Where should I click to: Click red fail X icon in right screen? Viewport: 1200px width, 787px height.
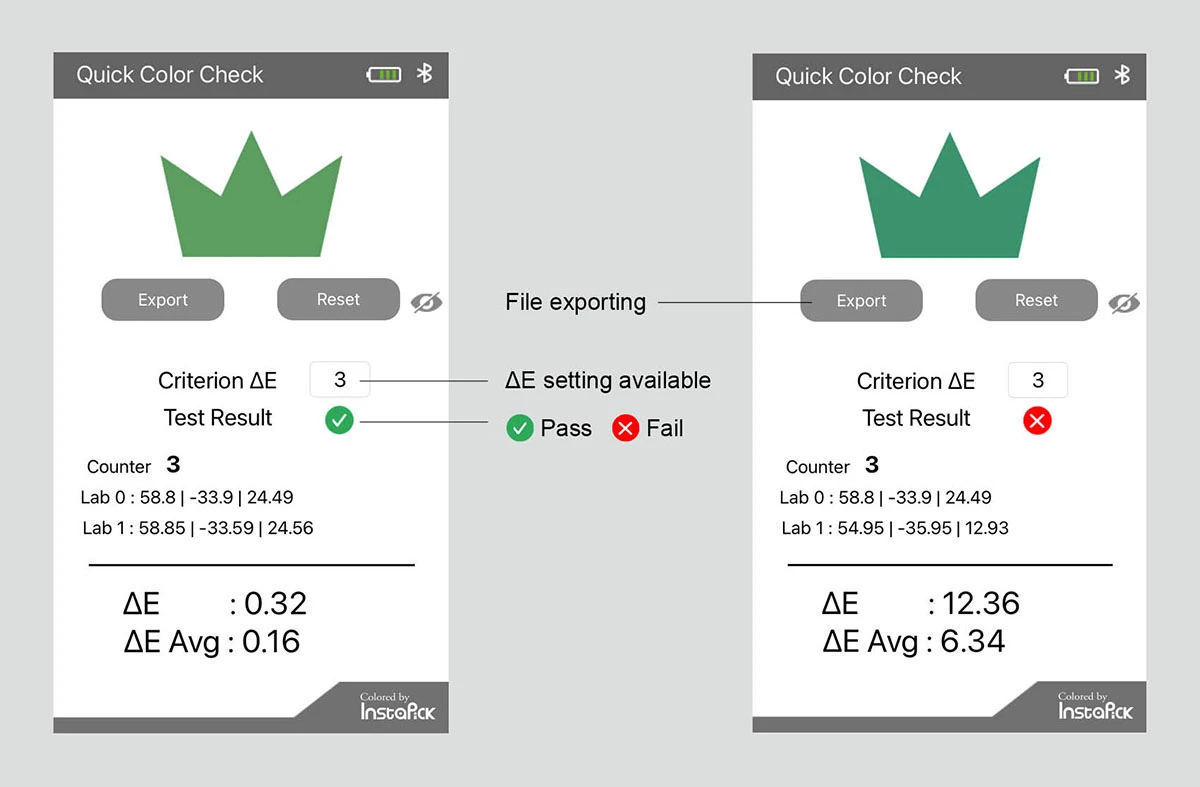pos(1037,421)
